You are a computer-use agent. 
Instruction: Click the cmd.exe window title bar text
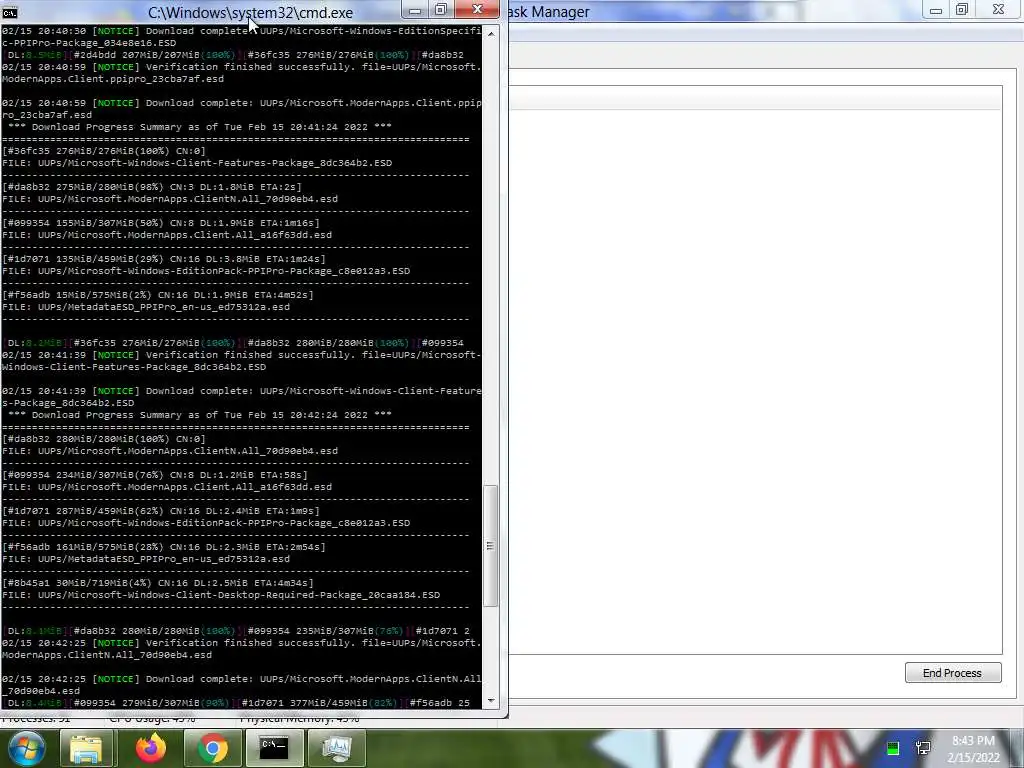click(x=250, y=12)
